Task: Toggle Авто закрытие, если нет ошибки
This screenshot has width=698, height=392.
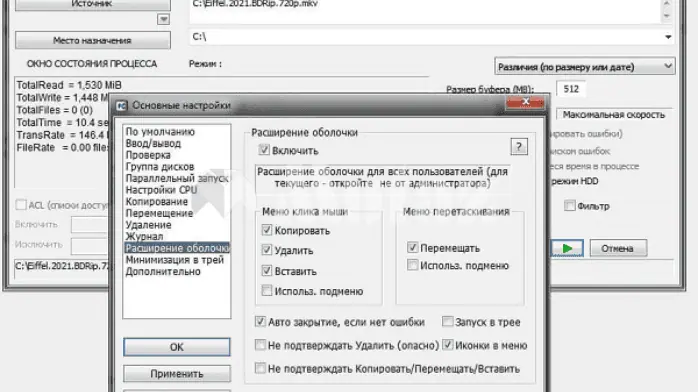Action: pos(260,321)
